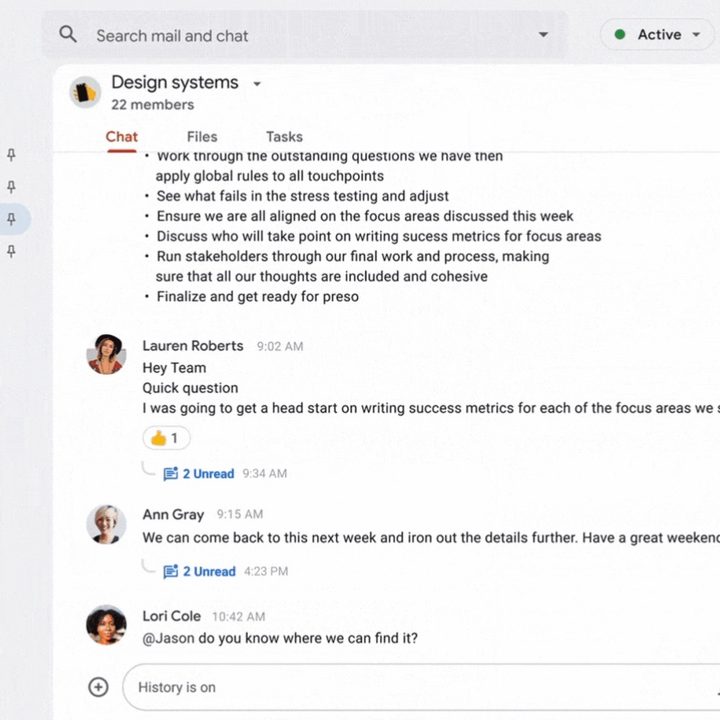Viewport: 720px width, 720px height.
Task: Click the bullet about writing sucess metrics
Action: [x=379, y=236]
